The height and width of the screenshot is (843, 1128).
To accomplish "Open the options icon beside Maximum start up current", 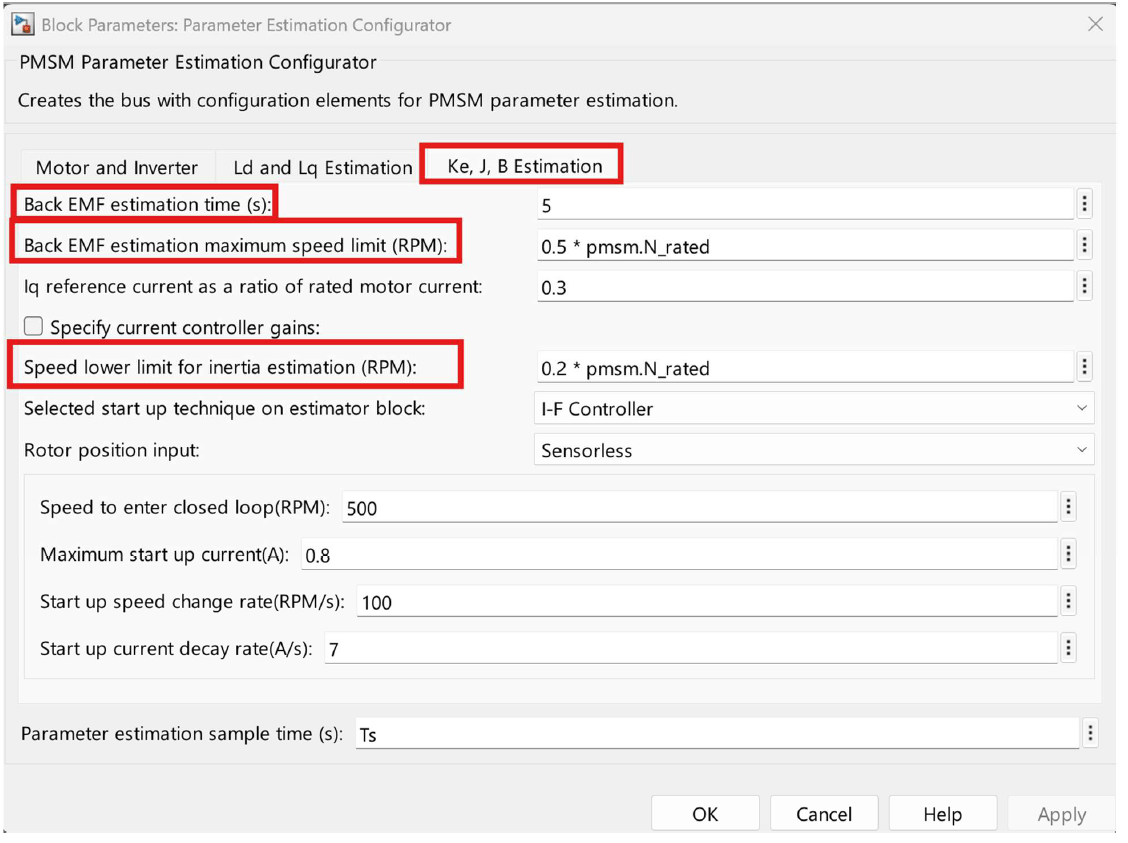I will click(x=1068, y=555).
